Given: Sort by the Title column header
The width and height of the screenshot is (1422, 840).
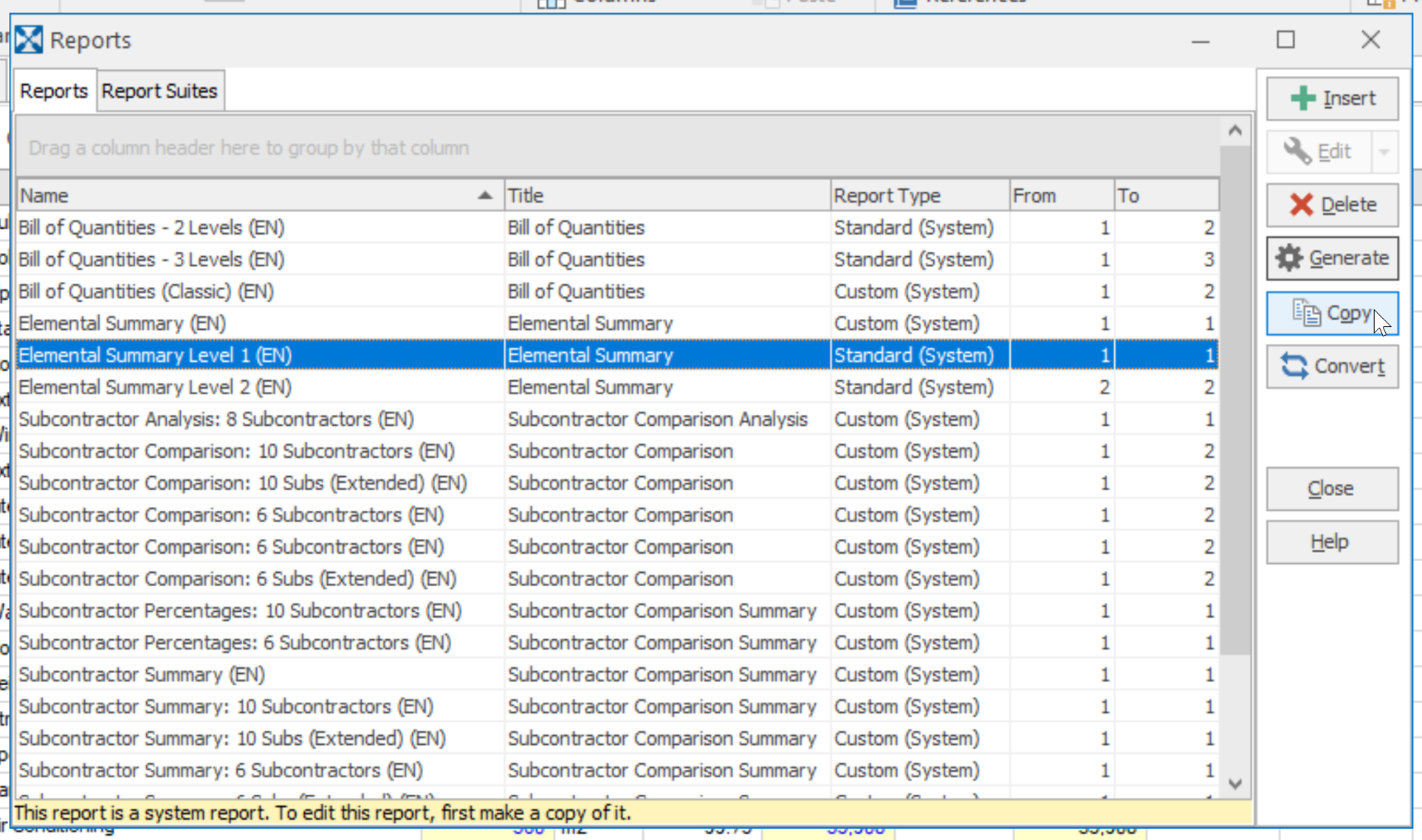Looking at the screenshot, I should pyautogui.click(x=667, y=196).
